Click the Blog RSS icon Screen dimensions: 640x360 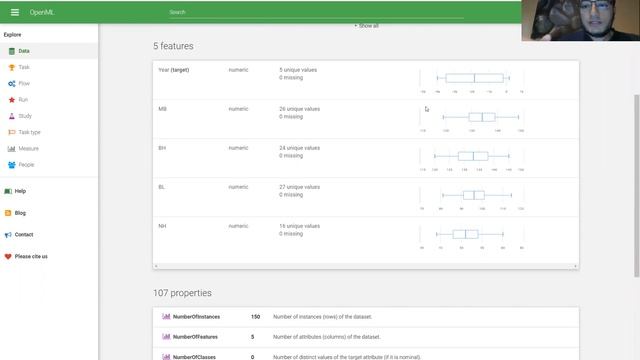[x=8, y=213]
